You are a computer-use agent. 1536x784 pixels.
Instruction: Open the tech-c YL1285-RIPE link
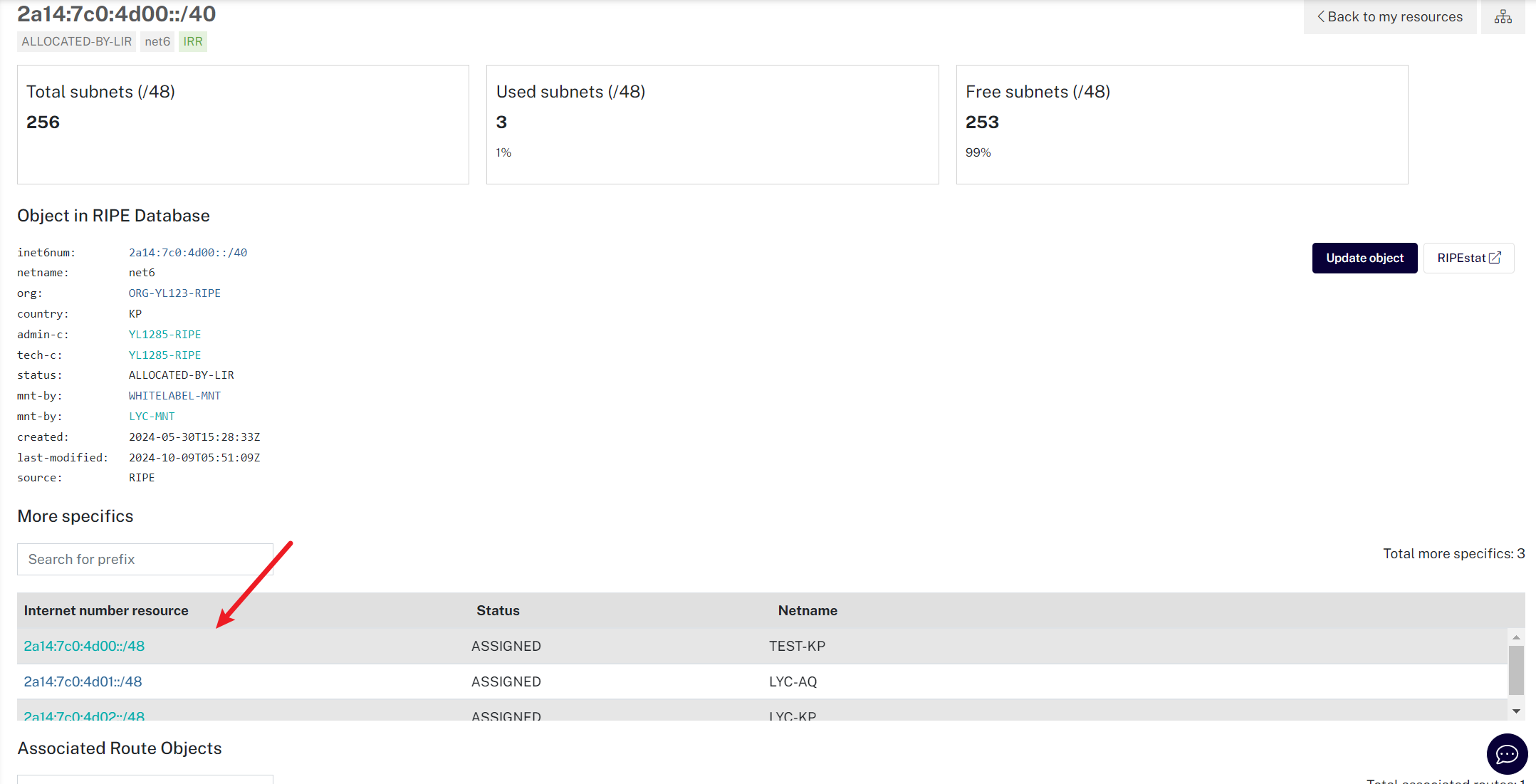pyautogui.click(x=164, y=355)
